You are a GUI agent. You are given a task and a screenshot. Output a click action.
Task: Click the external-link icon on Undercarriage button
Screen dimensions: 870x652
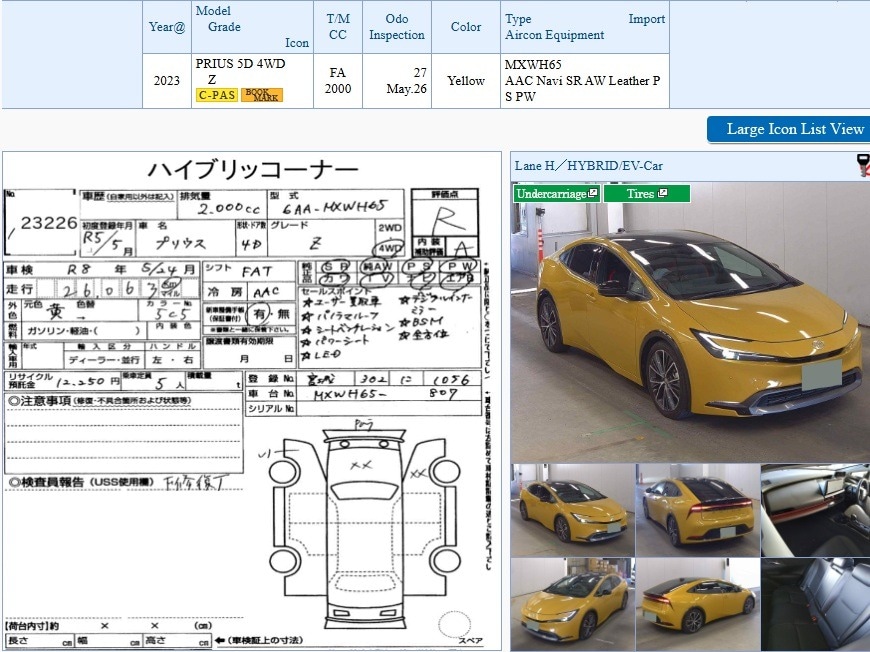pyautogui.click(x=591, y=192)
